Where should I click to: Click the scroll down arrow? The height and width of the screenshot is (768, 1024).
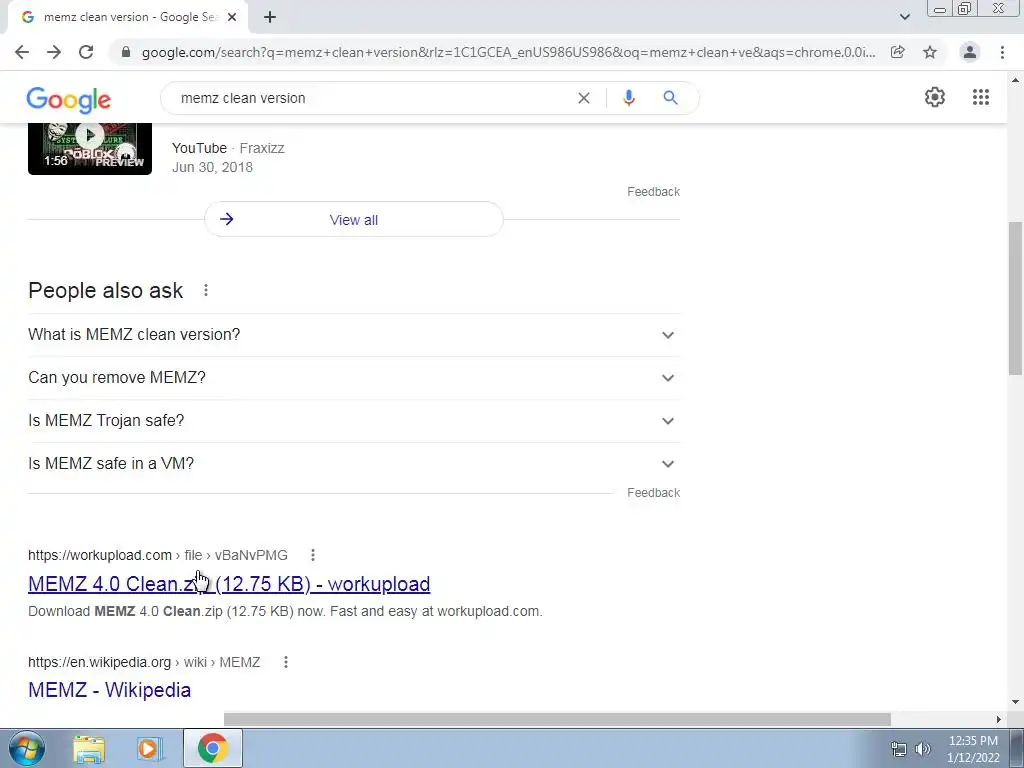1015,703
